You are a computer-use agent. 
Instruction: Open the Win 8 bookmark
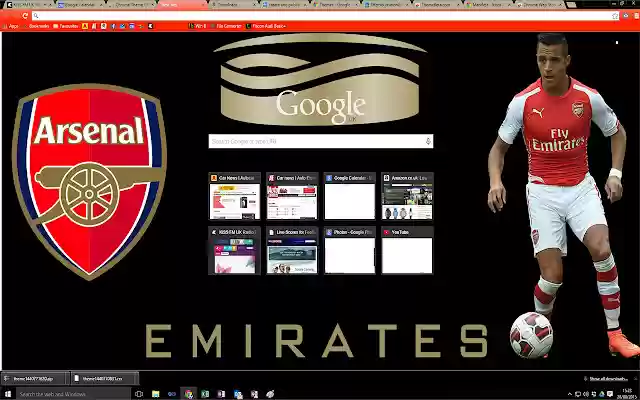[198, 26]
